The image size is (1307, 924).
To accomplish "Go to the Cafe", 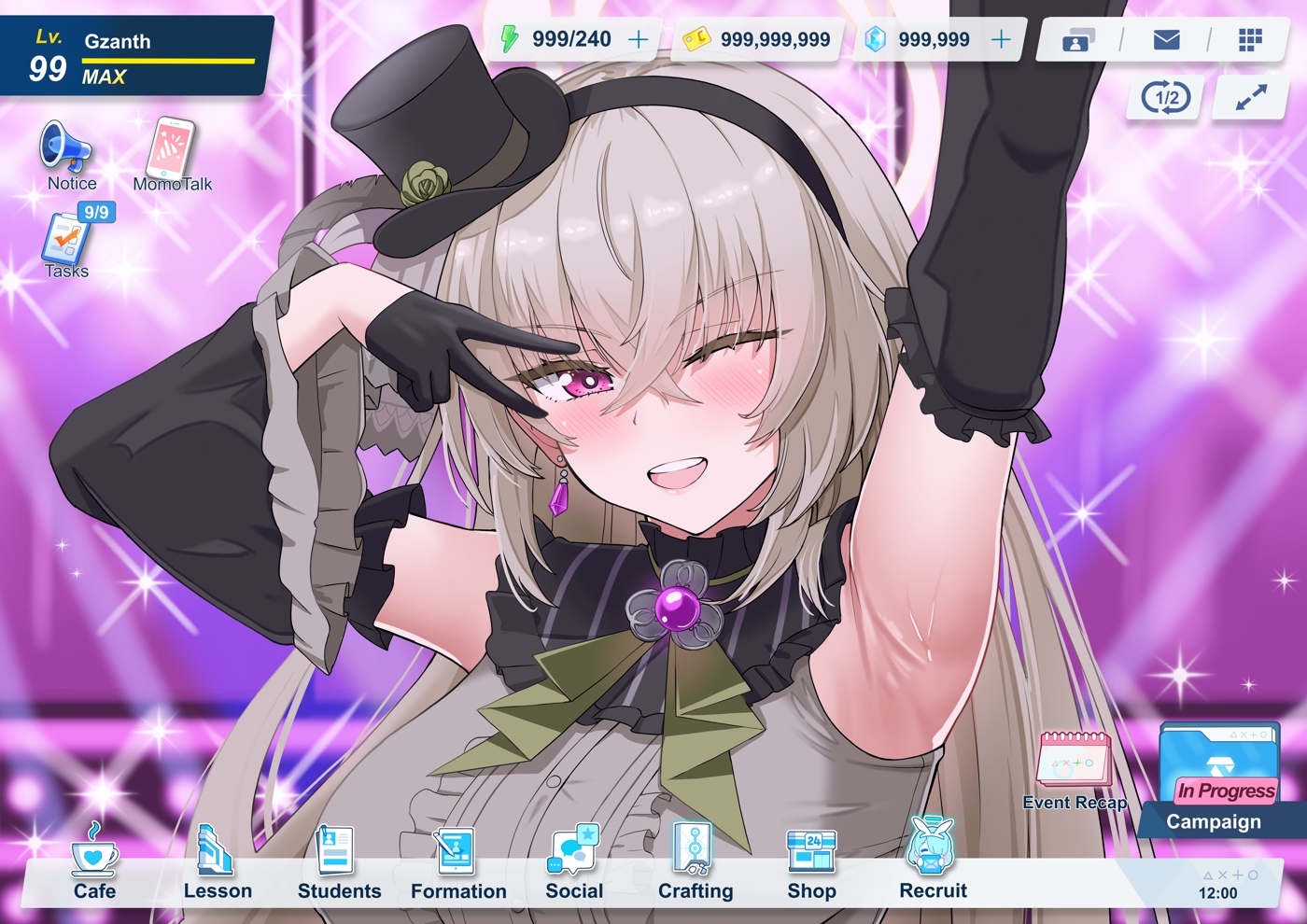I will point(94,861).
